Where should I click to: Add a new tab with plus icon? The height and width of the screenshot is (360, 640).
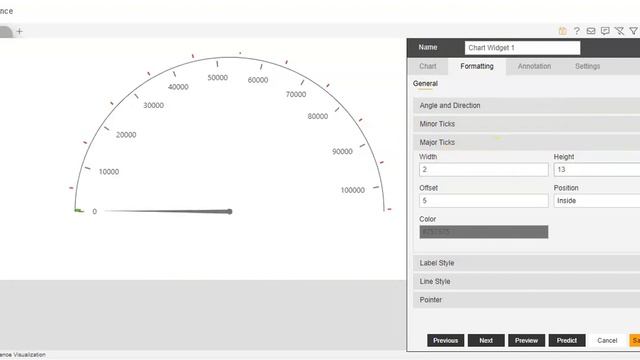click(19, 31)
